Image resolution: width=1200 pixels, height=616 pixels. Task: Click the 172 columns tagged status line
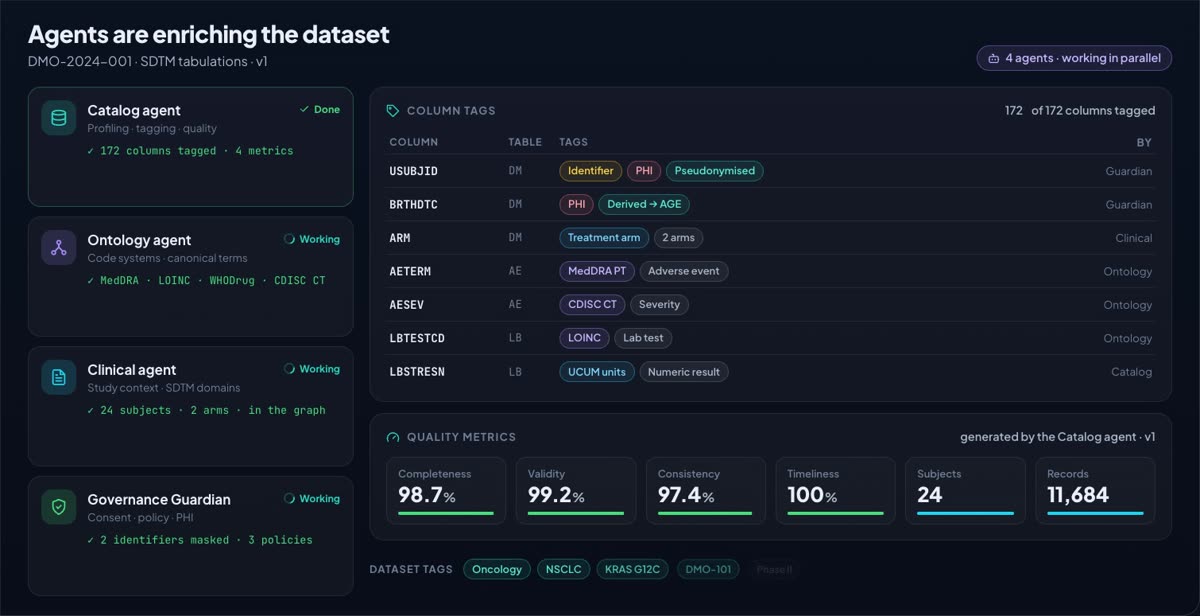190,151
